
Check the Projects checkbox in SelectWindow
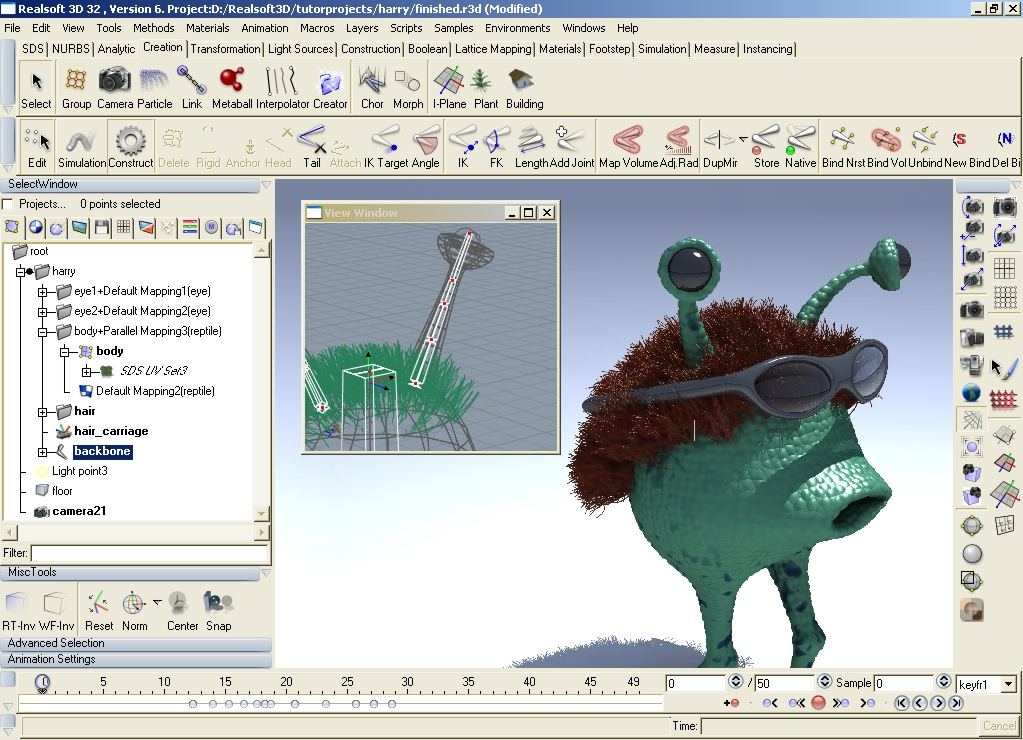(10, 202)
